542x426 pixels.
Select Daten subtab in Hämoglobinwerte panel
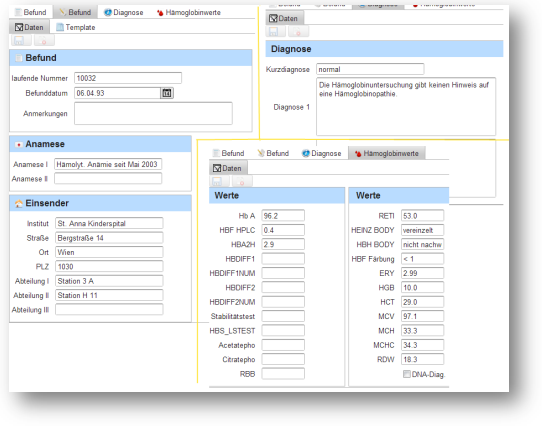coord(228,168)
